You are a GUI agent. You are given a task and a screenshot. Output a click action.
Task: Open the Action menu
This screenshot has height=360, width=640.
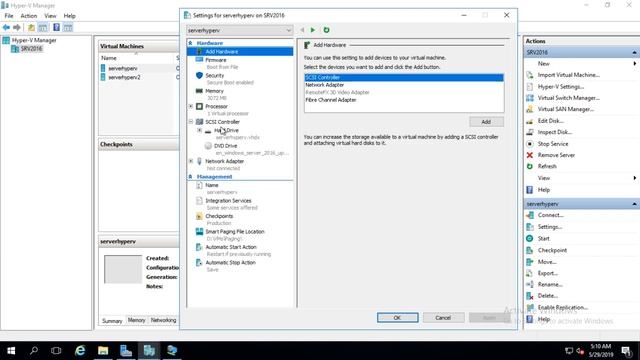tap(29, 16)
